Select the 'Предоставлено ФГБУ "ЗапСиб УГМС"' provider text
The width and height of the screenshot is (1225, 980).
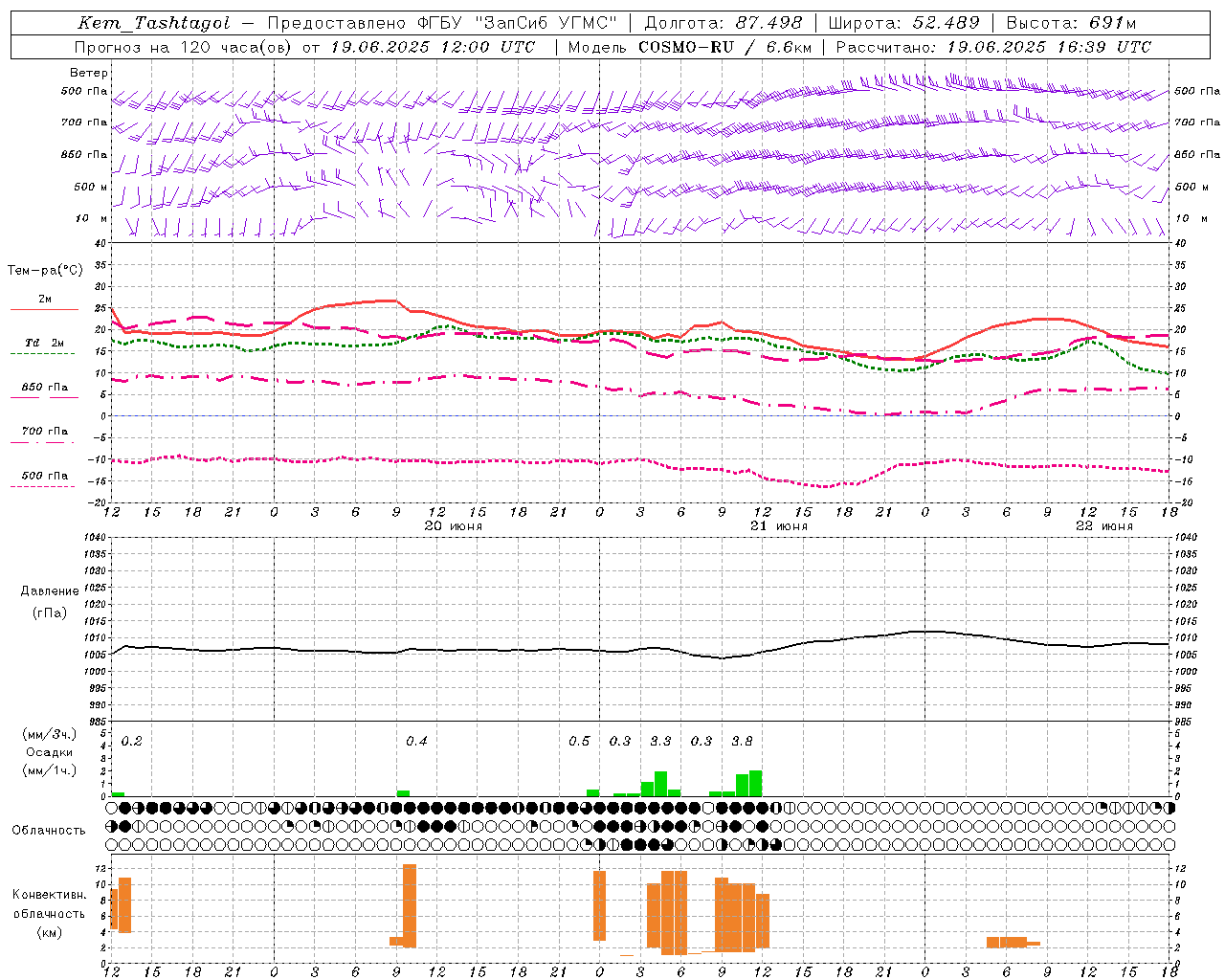[x=443, y=23]
